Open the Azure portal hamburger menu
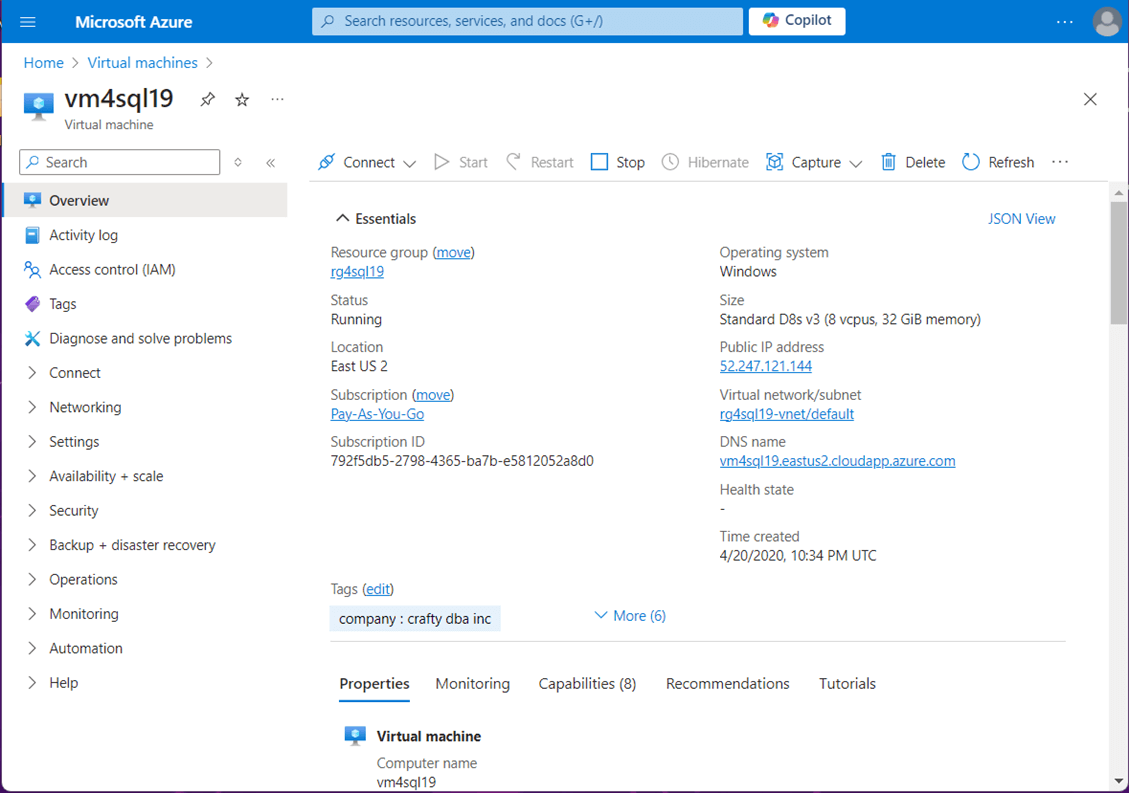Image resolution: width=1129 pixels, height=793 pixels. click(27, 22)
